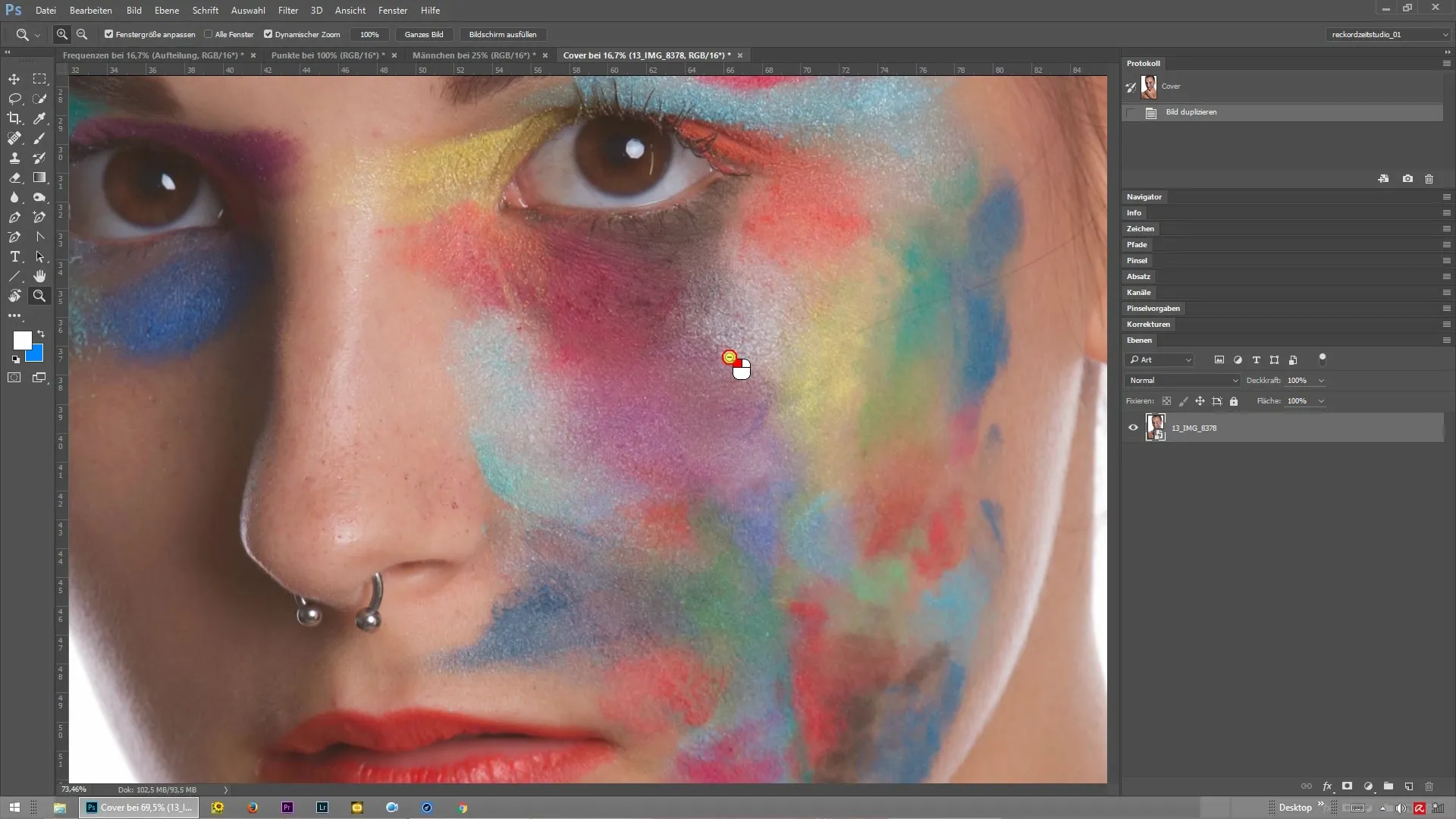Select the Horizontal Type tool
Screen dimensions: 1456x819
(x=14, y=256)
